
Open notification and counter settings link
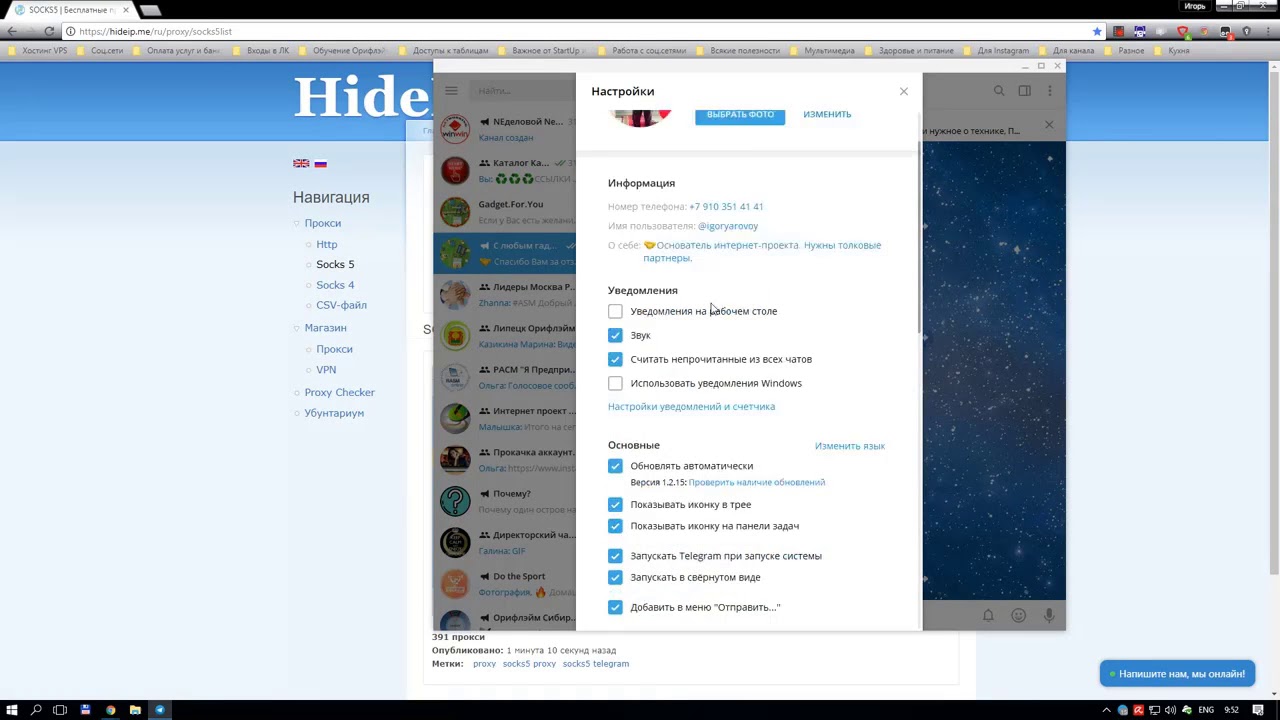(x=691, y=407)
